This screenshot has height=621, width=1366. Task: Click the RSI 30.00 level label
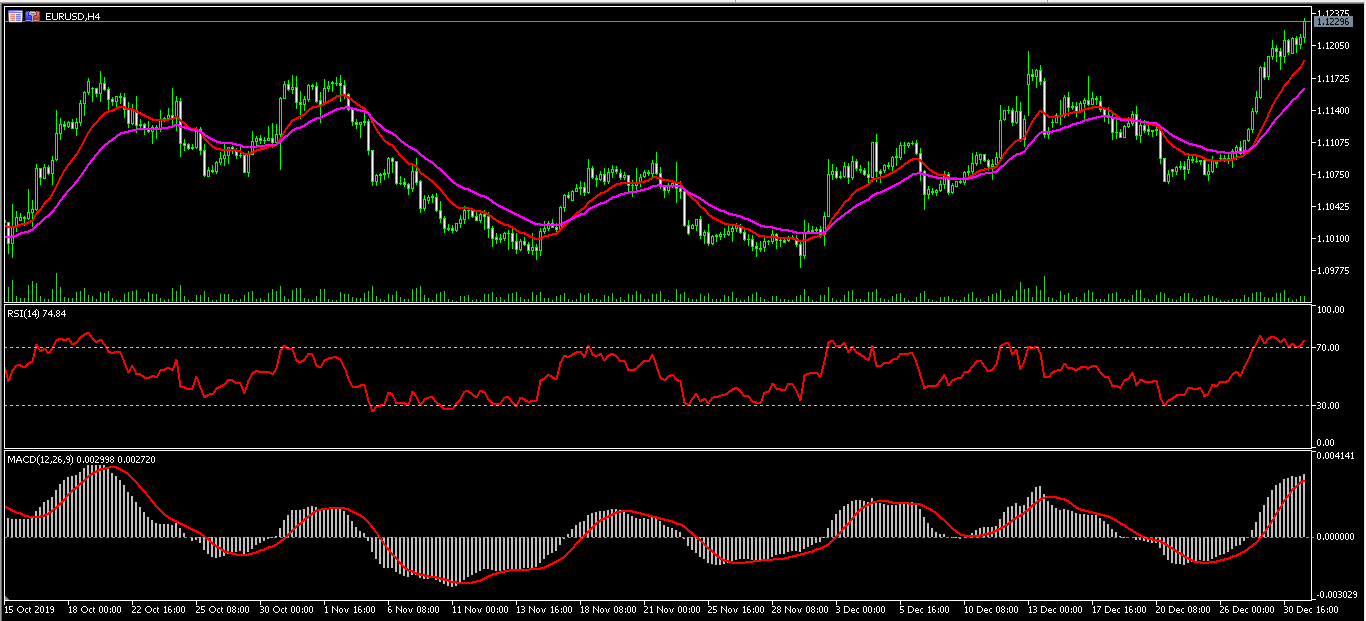(1328, 405)
